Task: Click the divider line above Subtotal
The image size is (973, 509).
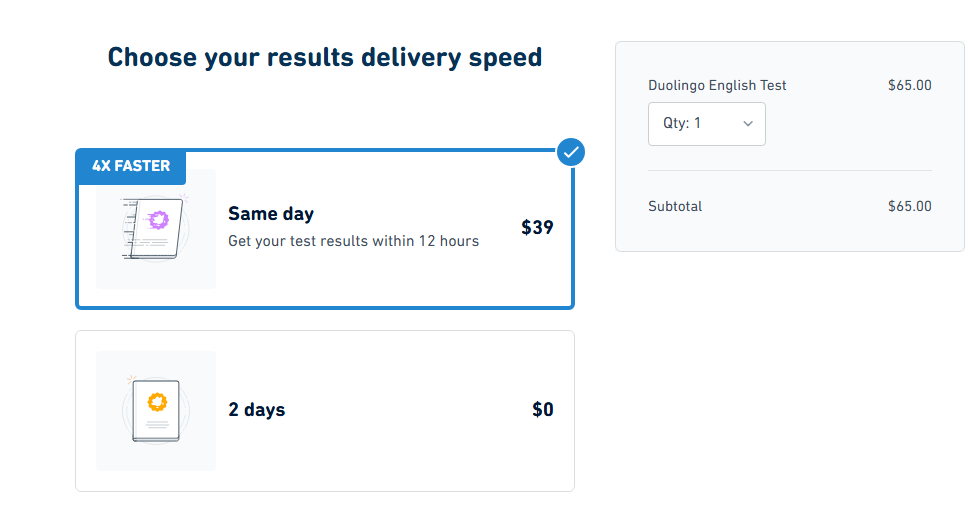Action: click(790, 171)
